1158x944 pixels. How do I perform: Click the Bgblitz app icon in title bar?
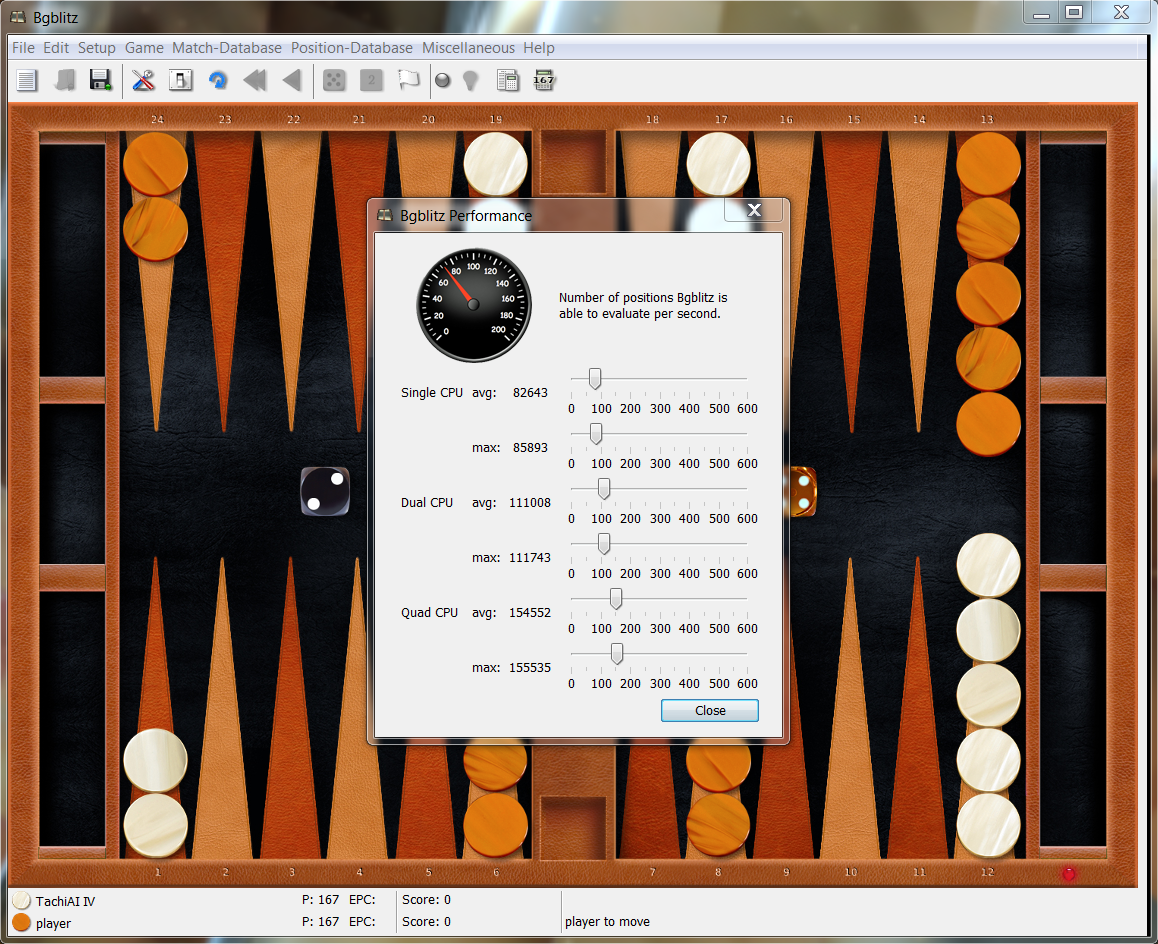pyautogui.click(x=17, y=17)
